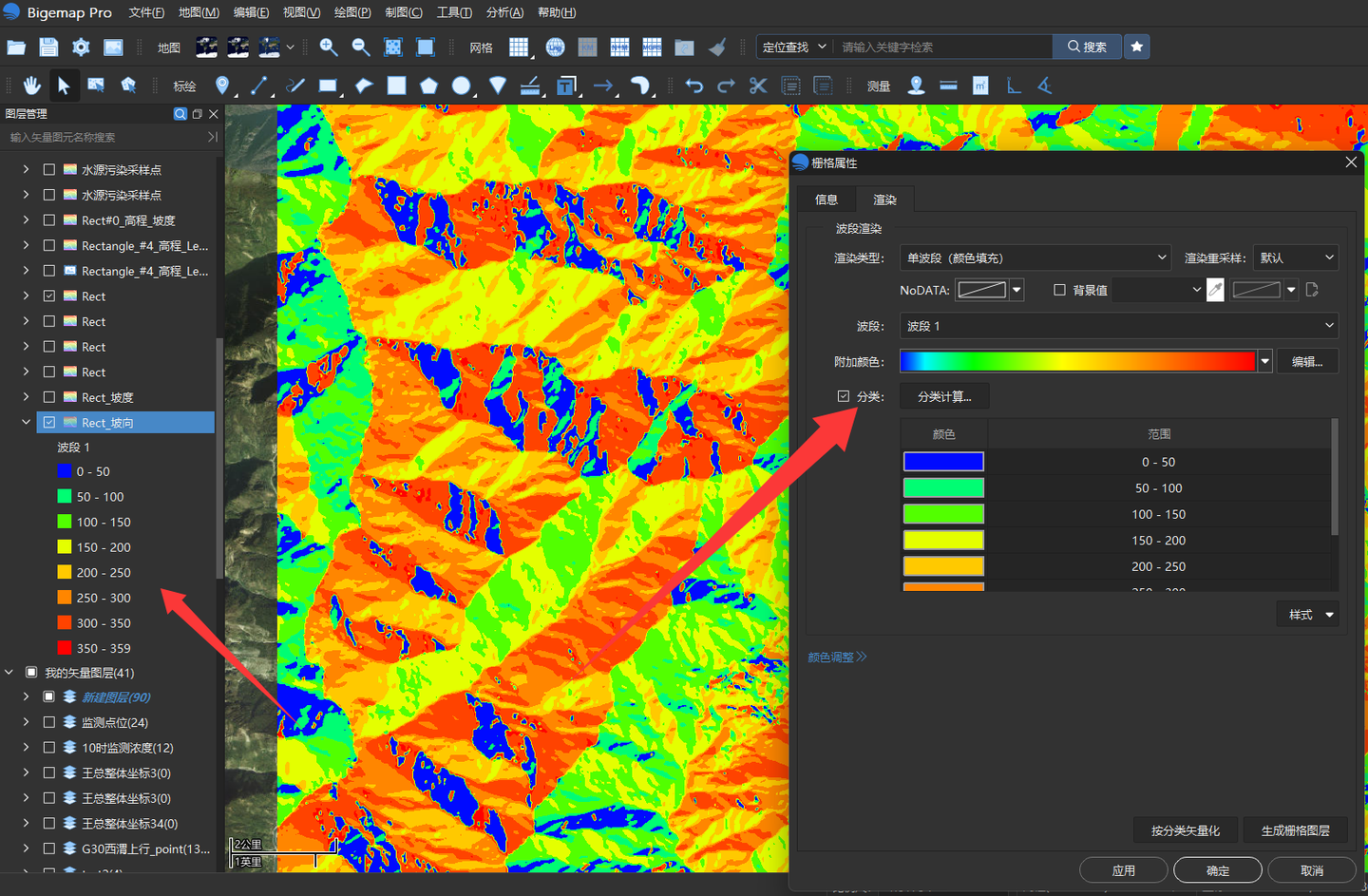1368x896 pixels.
Task: Click the 分类计算... button
Action: pos(944,396)
